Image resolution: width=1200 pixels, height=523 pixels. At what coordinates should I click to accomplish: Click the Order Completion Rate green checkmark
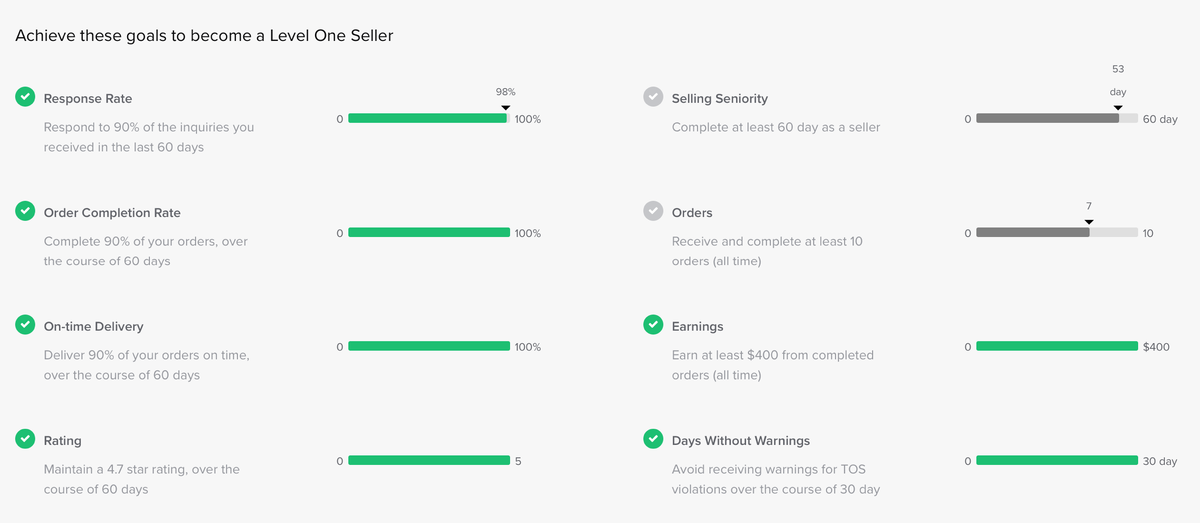pyautogui.click(x=25, y=211)
